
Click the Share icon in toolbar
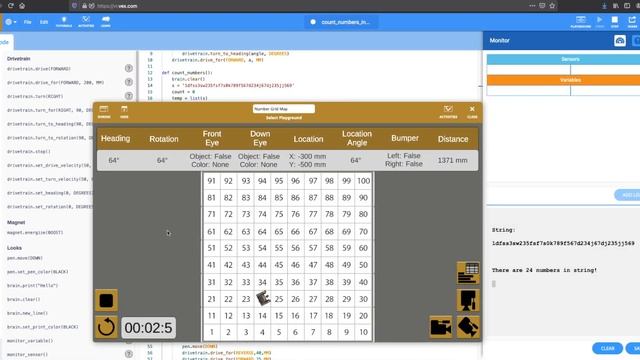[632, 22]
